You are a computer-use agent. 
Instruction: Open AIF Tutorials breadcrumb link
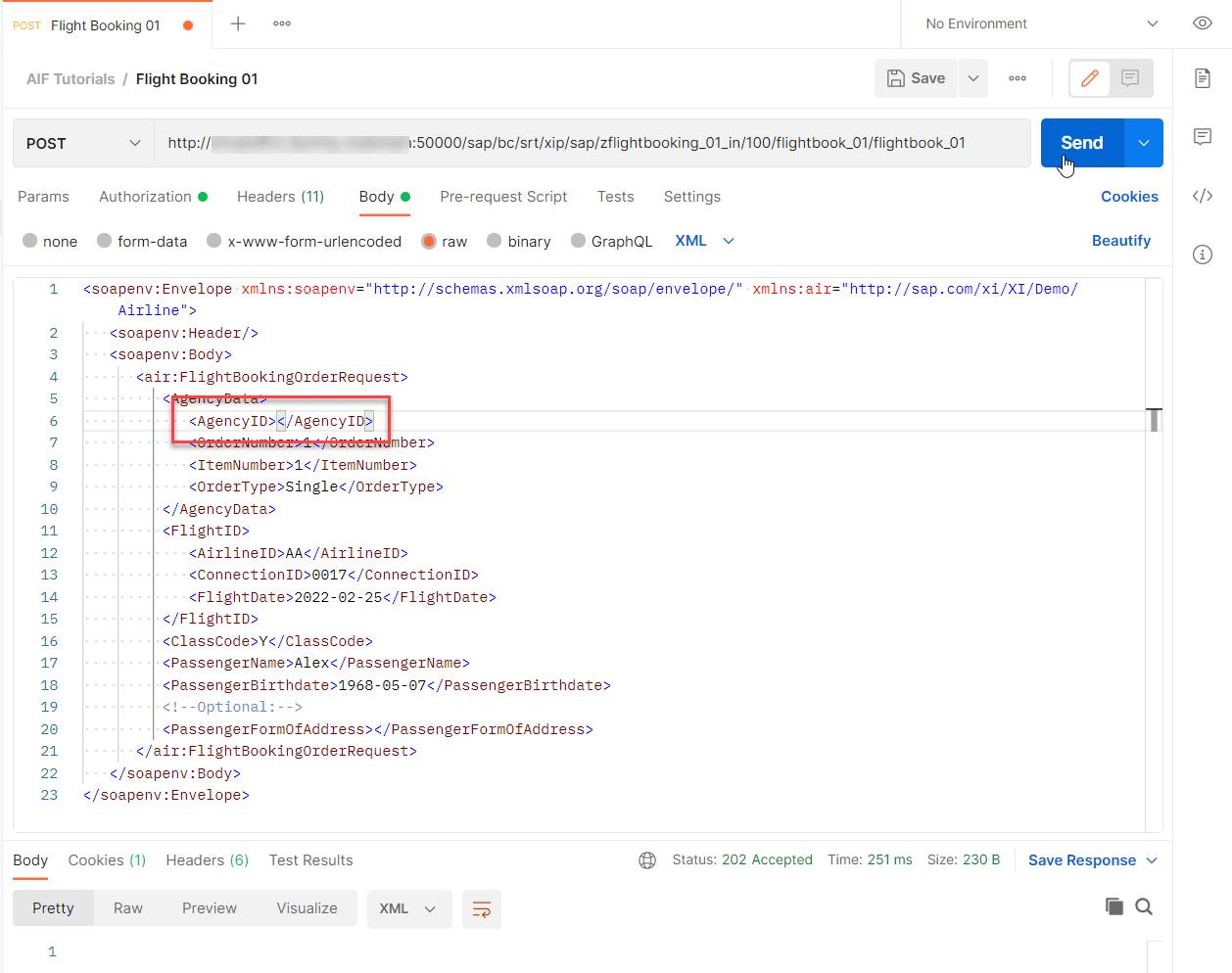[x=71, y=79]
